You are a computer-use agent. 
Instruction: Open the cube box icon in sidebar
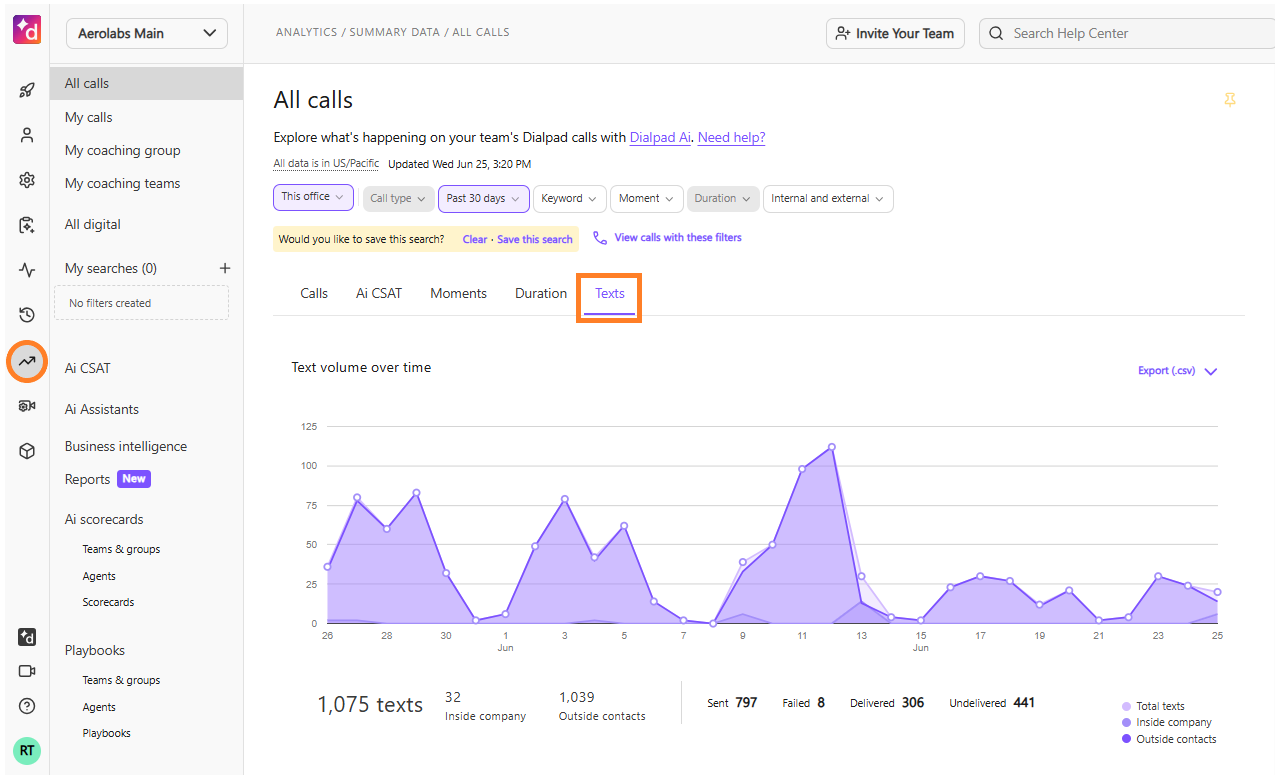coord(27,451)
